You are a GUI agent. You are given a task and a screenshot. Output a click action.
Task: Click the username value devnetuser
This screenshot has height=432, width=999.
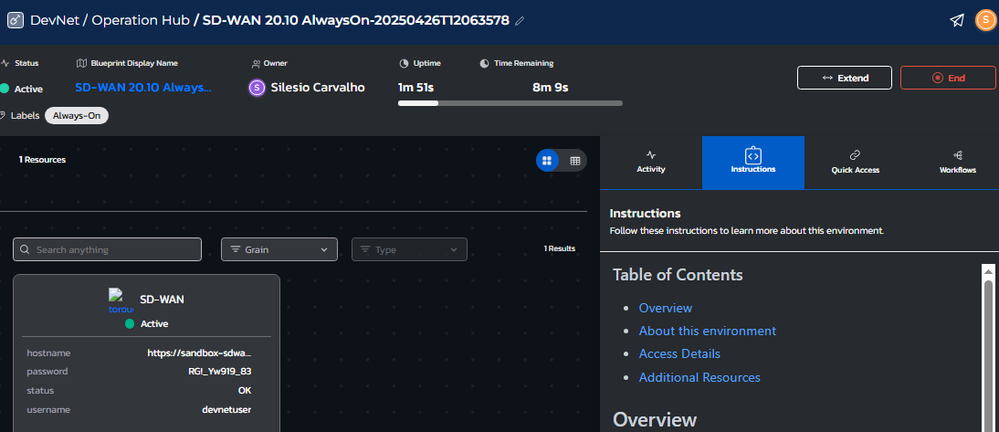point(227,410)
